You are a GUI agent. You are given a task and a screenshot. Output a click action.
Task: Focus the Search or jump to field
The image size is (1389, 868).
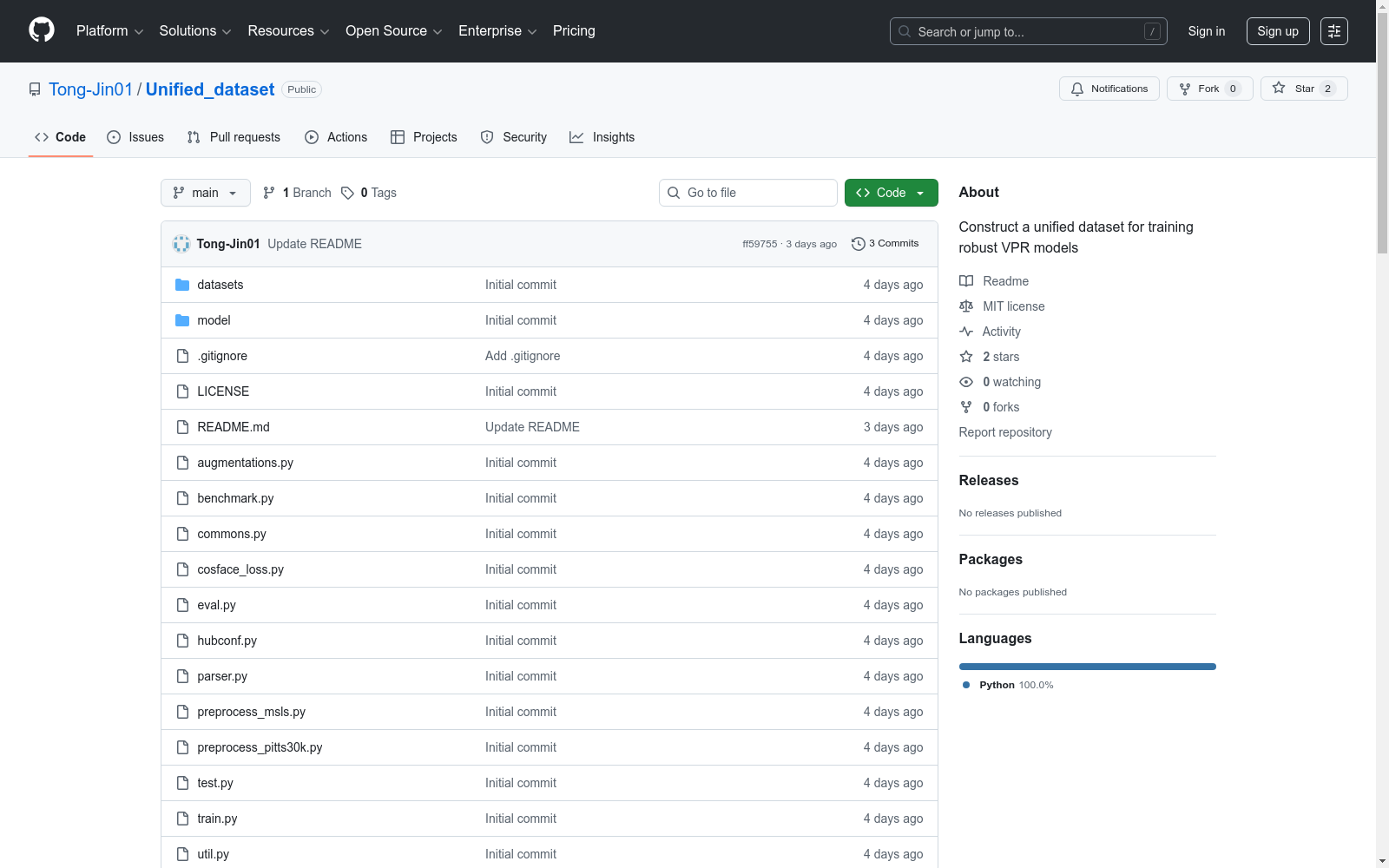[1028, 31]
